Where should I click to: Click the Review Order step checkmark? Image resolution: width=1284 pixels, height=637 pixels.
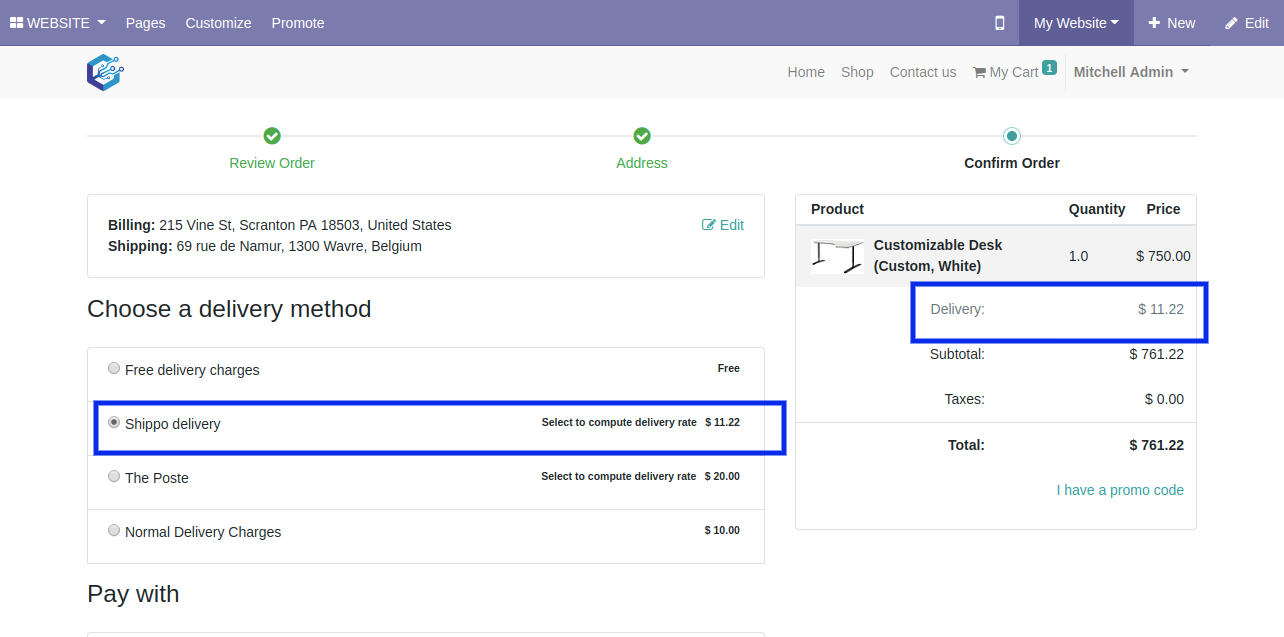[272, 136]
